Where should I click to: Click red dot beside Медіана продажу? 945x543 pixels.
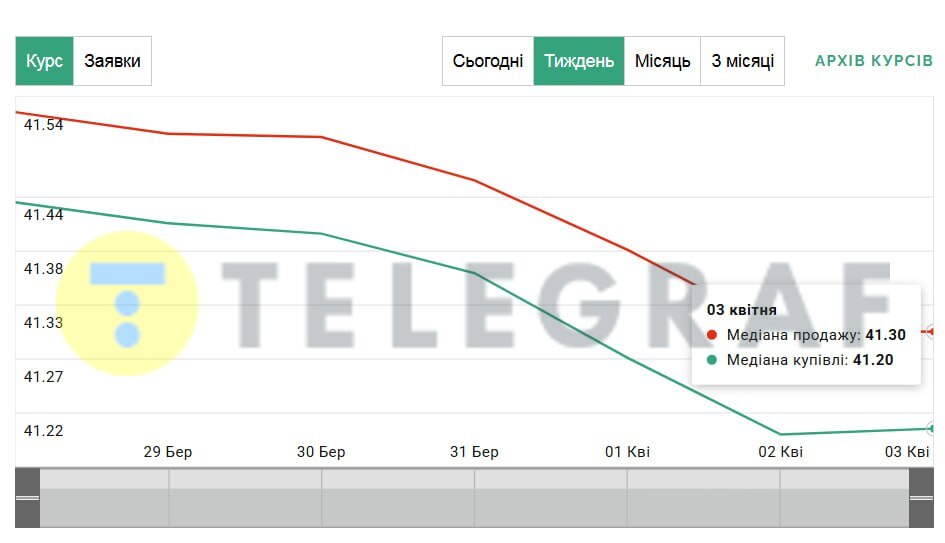[712, 335]
